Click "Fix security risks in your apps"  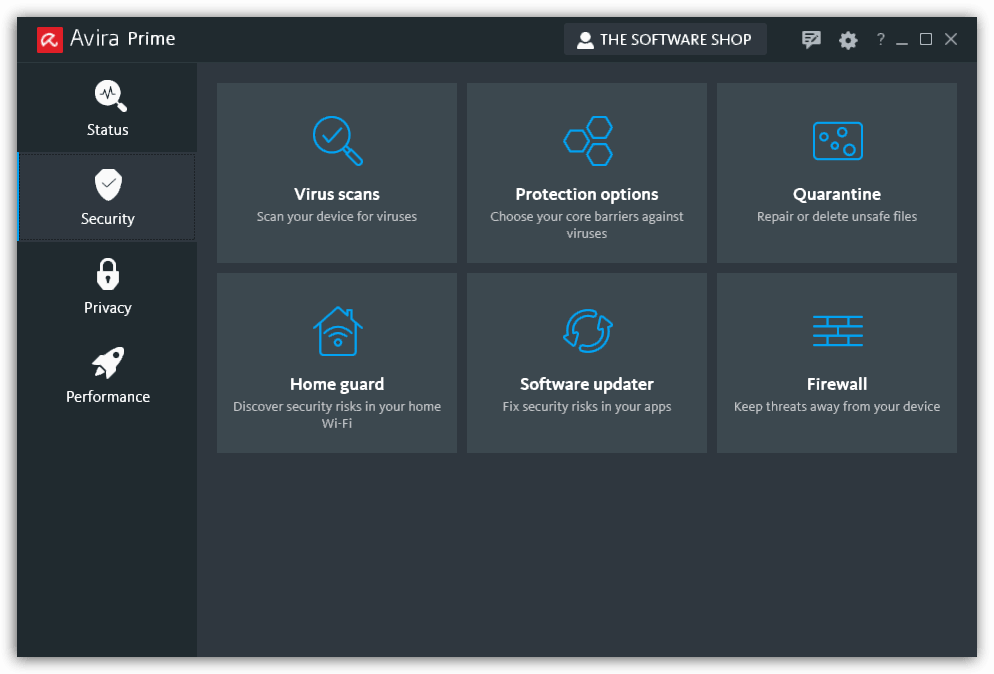click(x=587, y=406)
